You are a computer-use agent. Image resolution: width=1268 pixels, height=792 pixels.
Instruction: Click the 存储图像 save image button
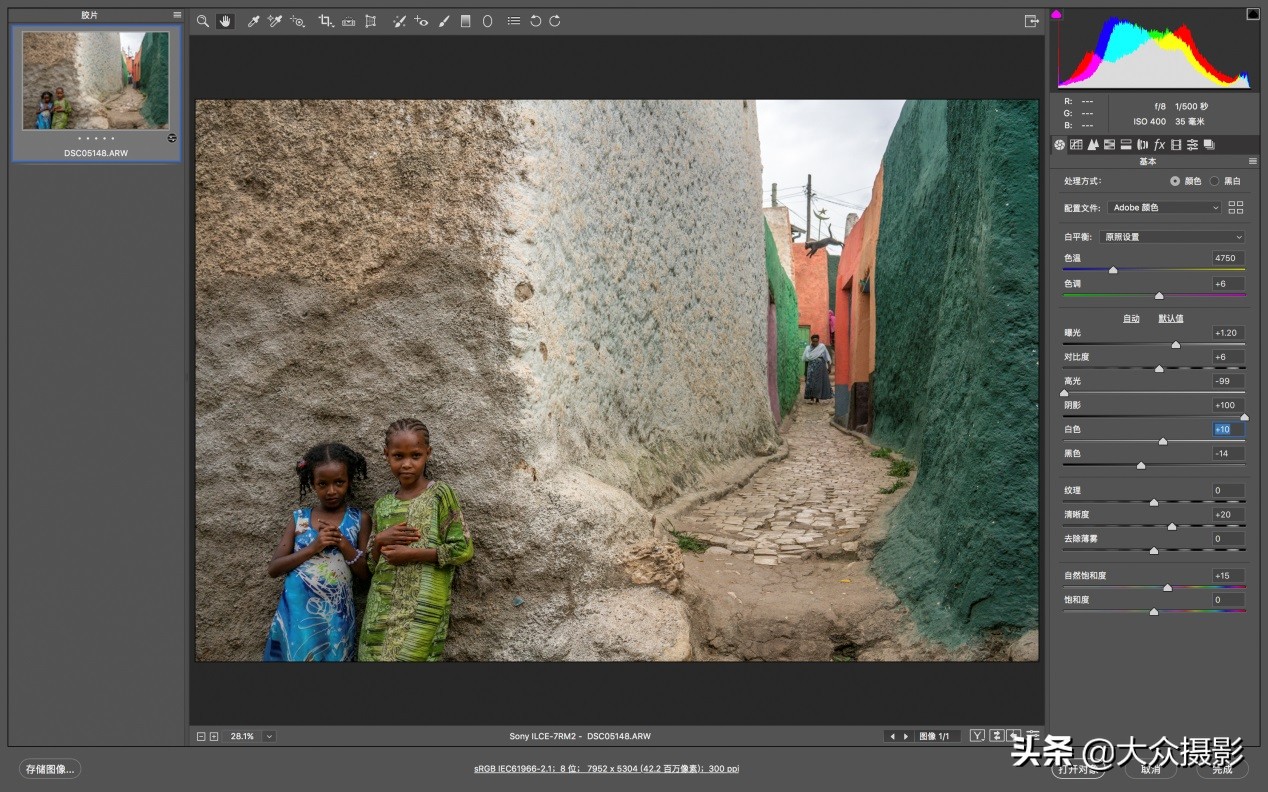pos(50,769)
